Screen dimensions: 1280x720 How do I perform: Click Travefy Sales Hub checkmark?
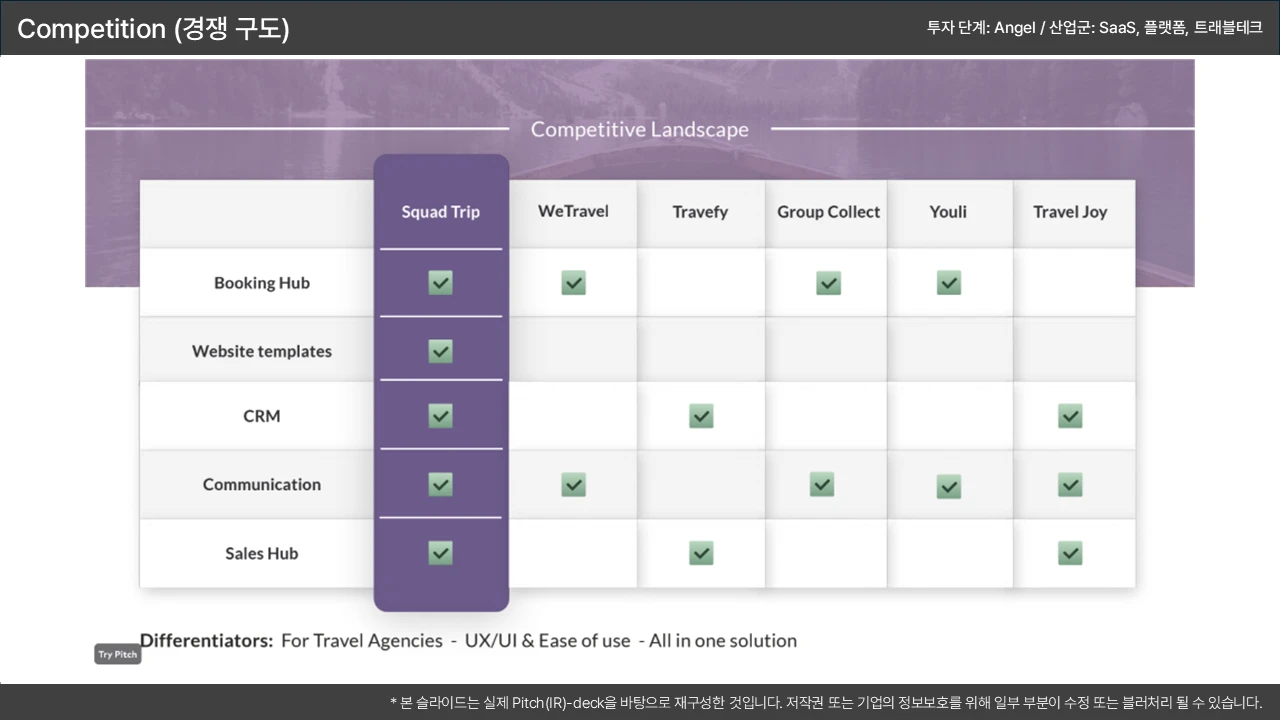point(701,553)
